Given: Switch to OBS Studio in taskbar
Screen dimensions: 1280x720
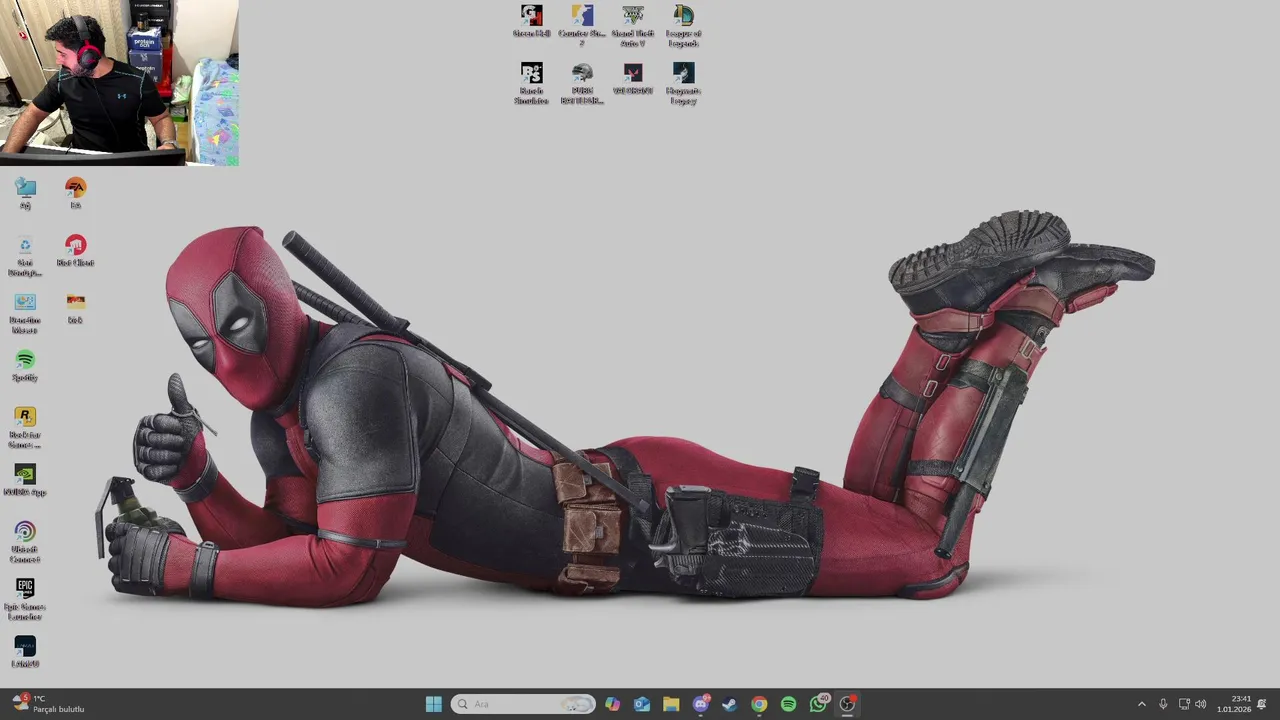Looking at the screenshot, I should (847, 704).
